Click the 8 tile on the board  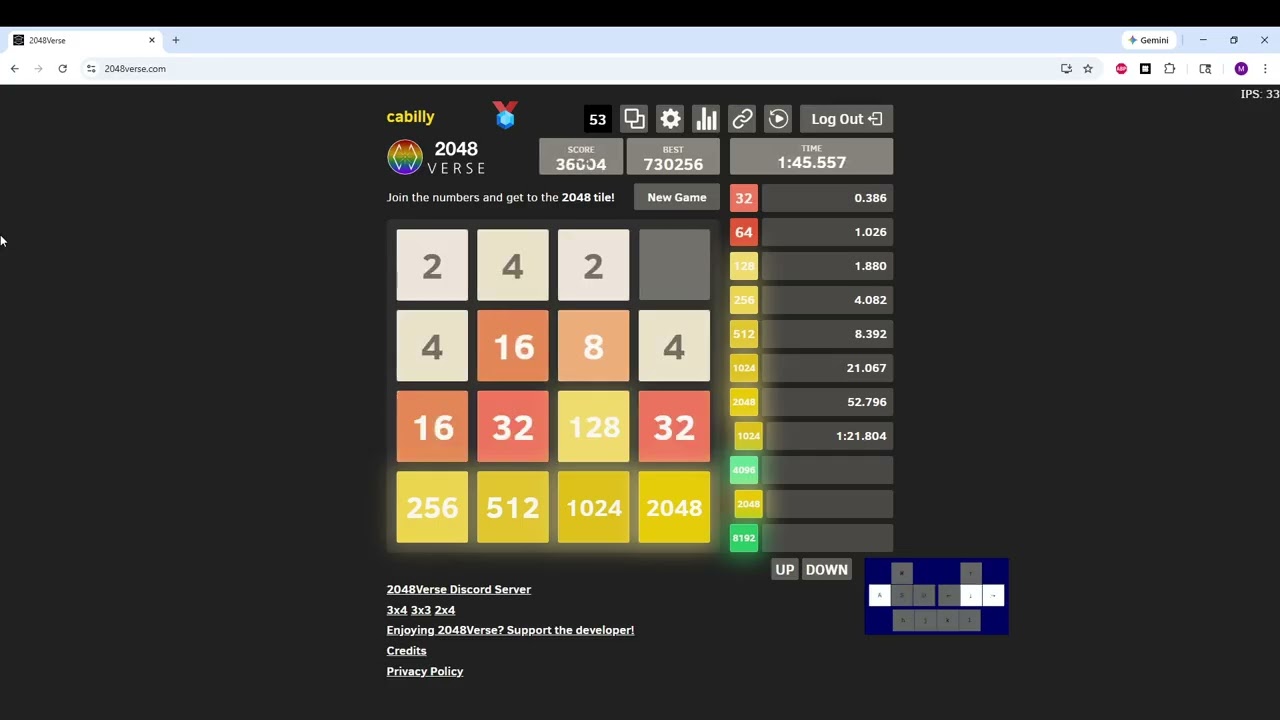pyautogui.click(x=594, y=346)
